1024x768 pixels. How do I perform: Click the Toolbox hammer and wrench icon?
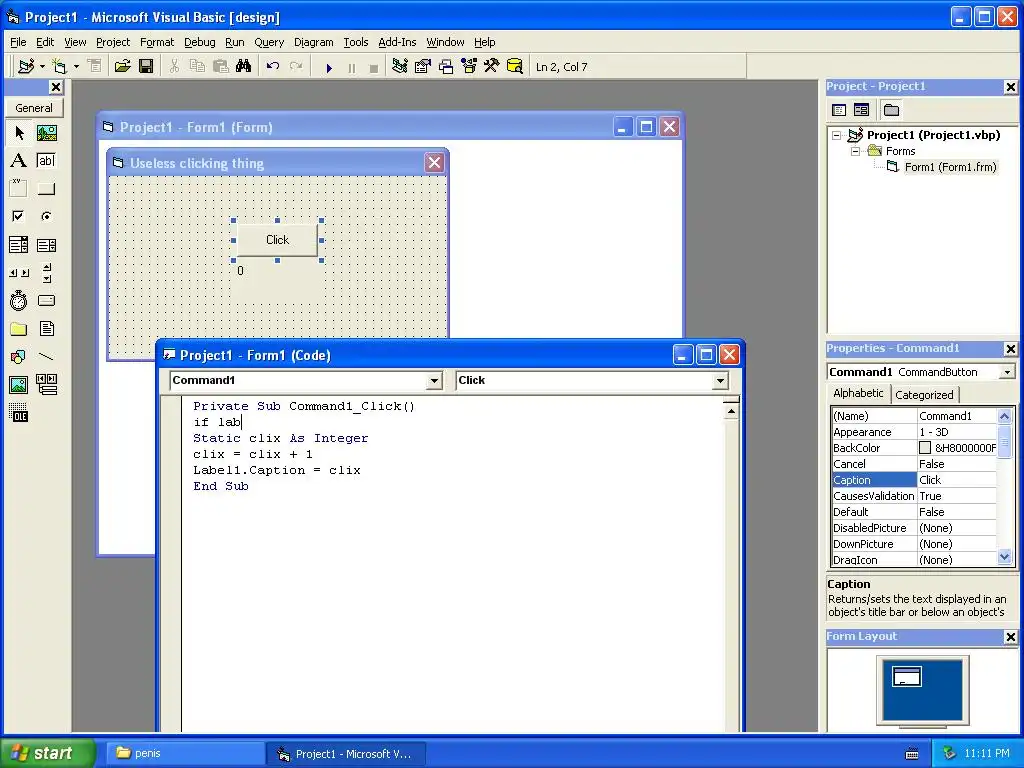(x=492, y=66)
